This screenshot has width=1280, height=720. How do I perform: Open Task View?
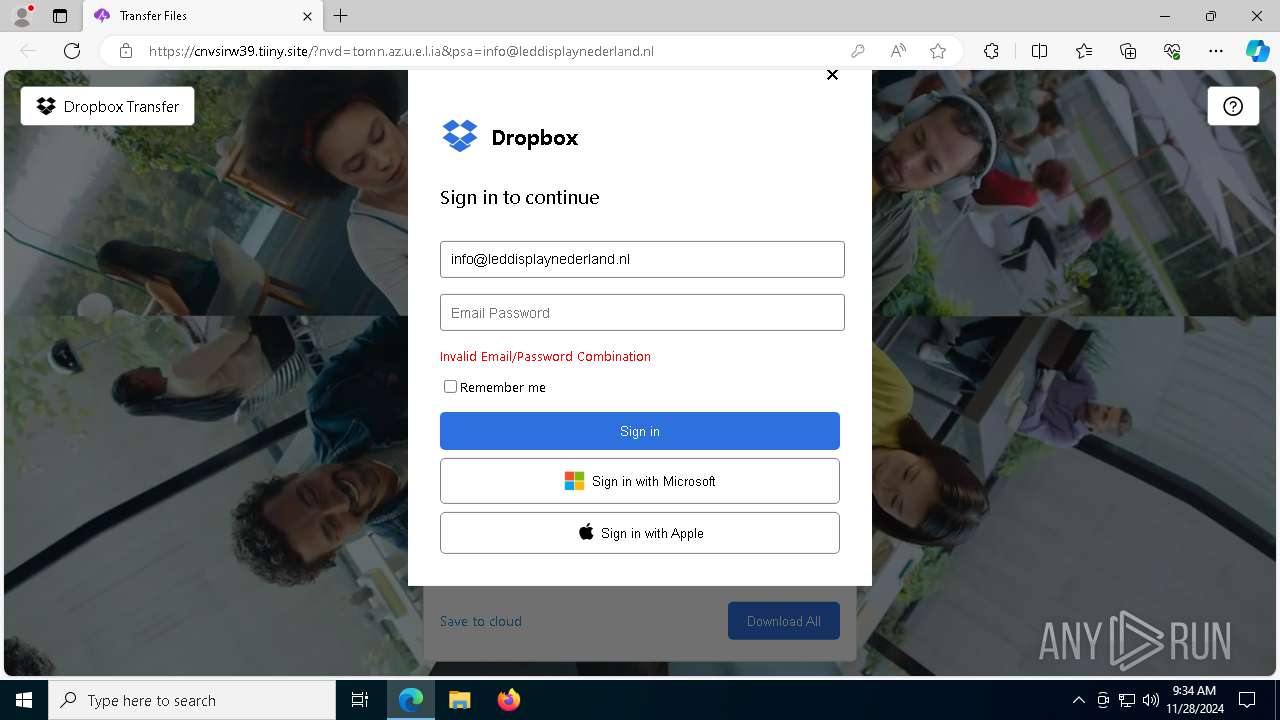360,700
